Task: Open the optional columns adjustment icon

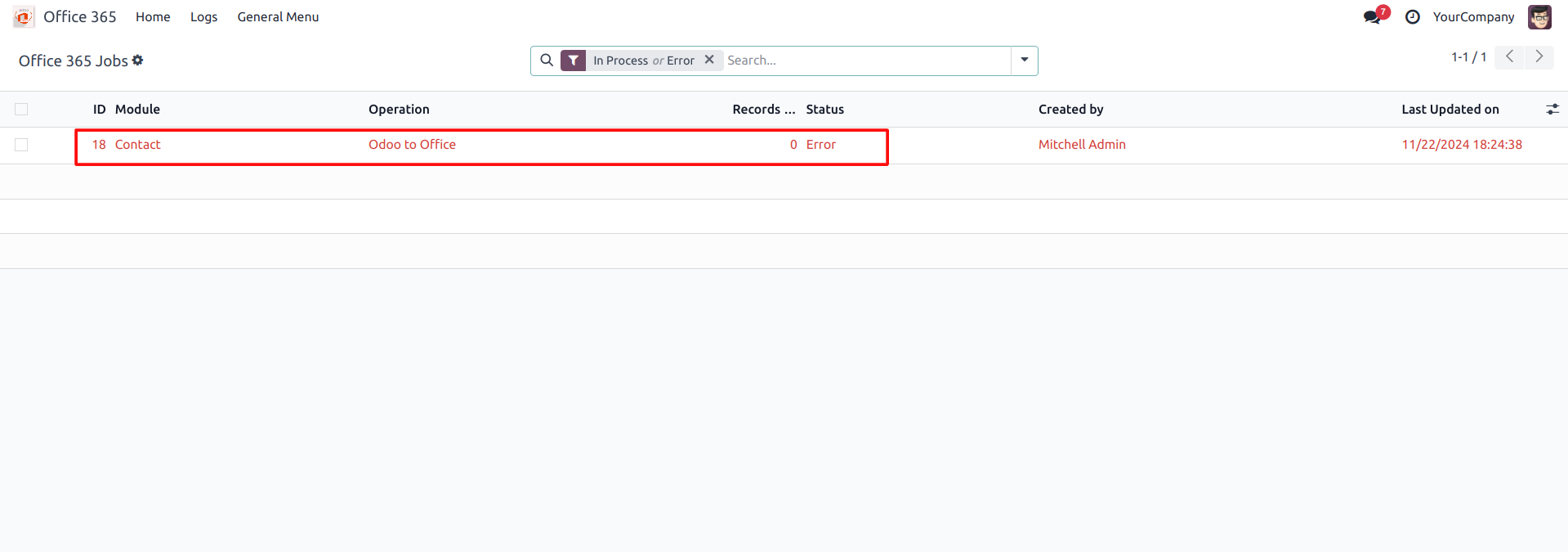Action: tap(1552, 110)
